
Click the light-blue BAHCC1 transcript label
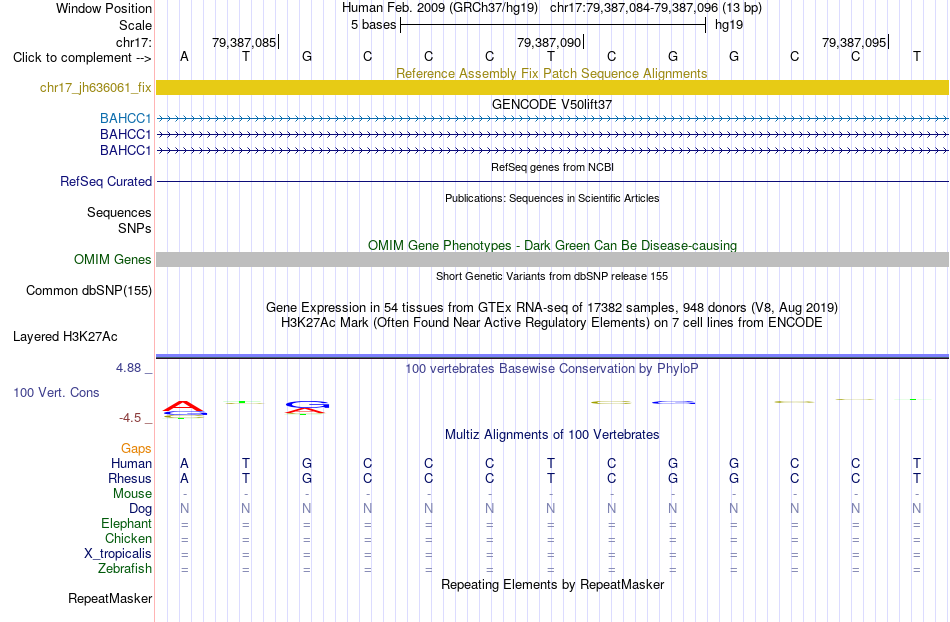click(125, 118)
